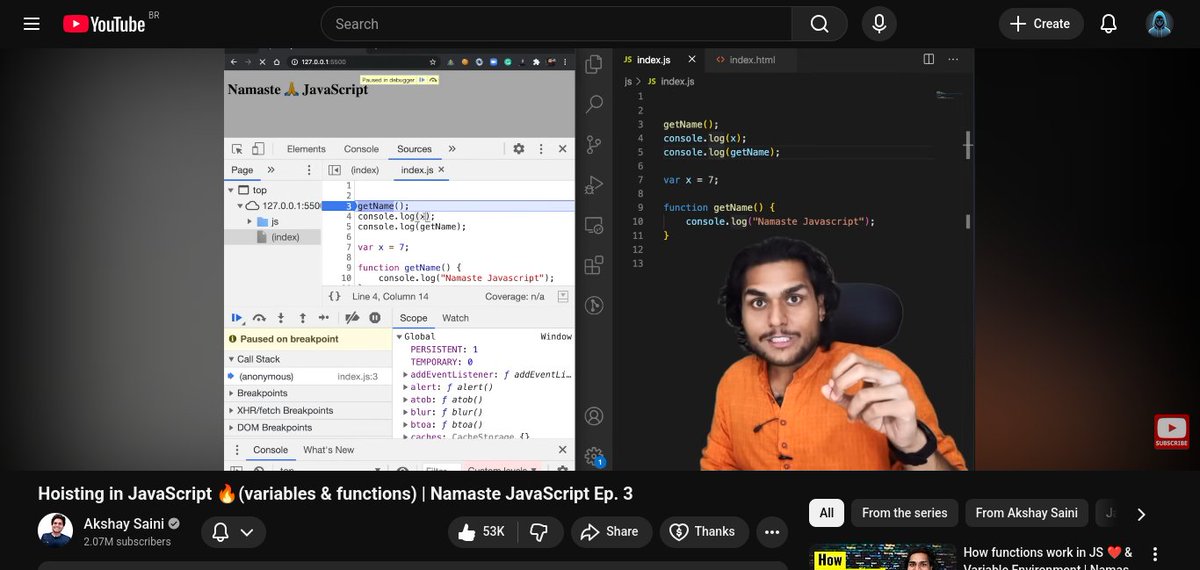Click DevTools device toolbar toggle icon
The height and width of the screenshot is (570, 1200).
pyautogui.click(x=257, y=149)
